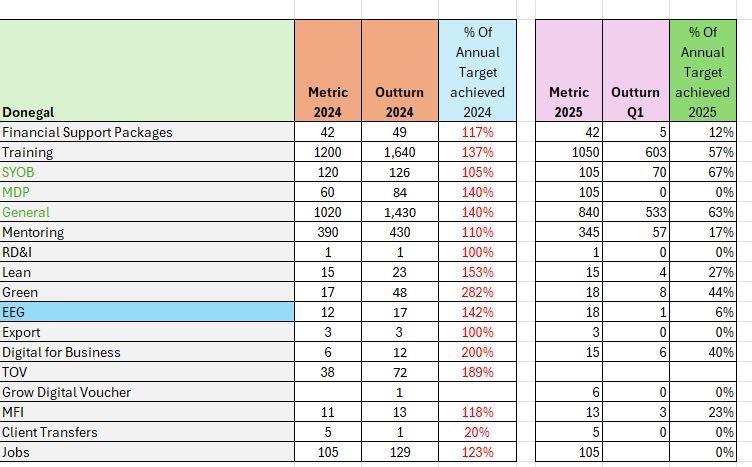Click the Metric 2024 column header
This screenshot has height=467, width=752.
tap(327, 101)
